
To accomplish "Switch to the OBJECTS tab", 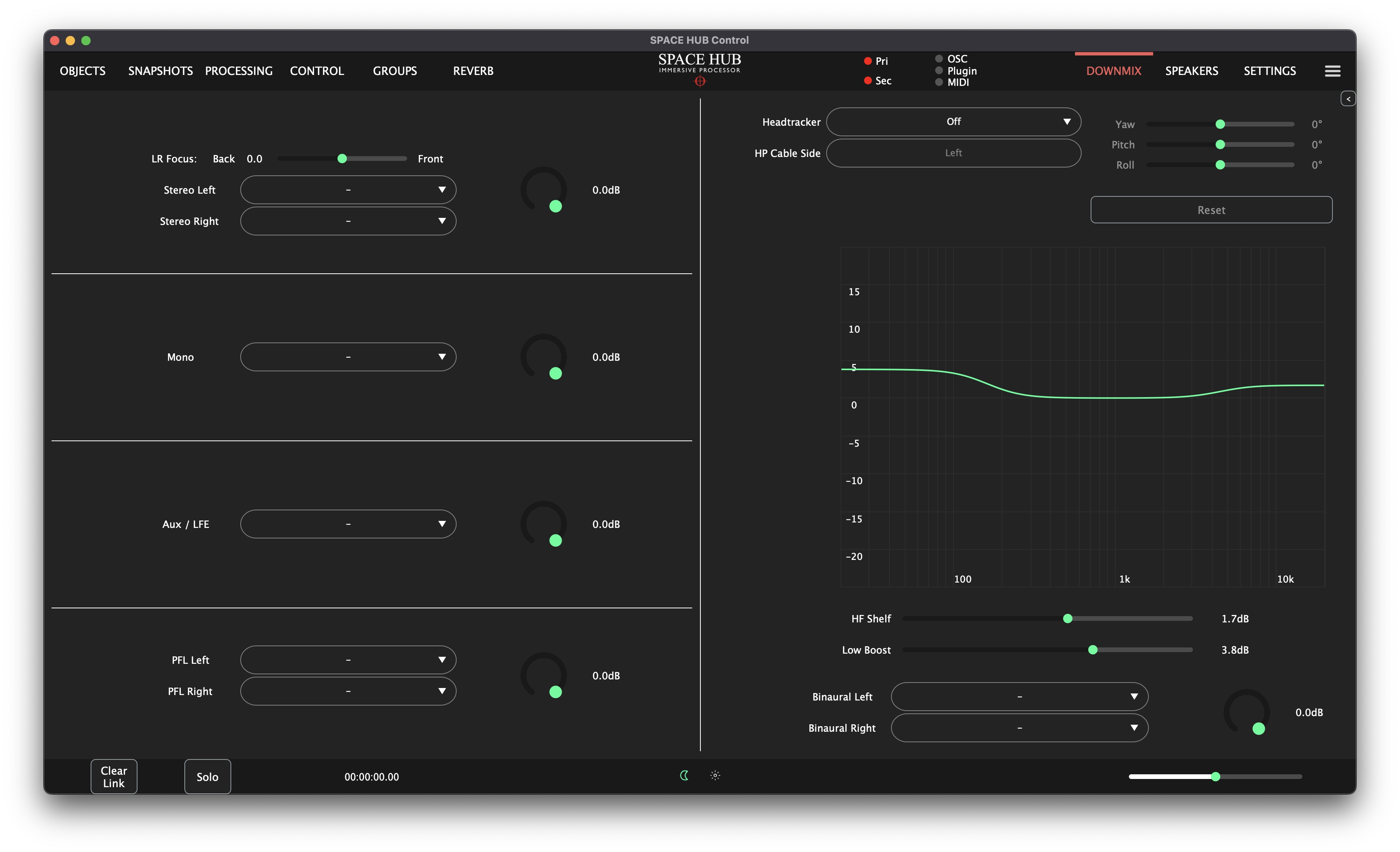I will pos(82,71).
